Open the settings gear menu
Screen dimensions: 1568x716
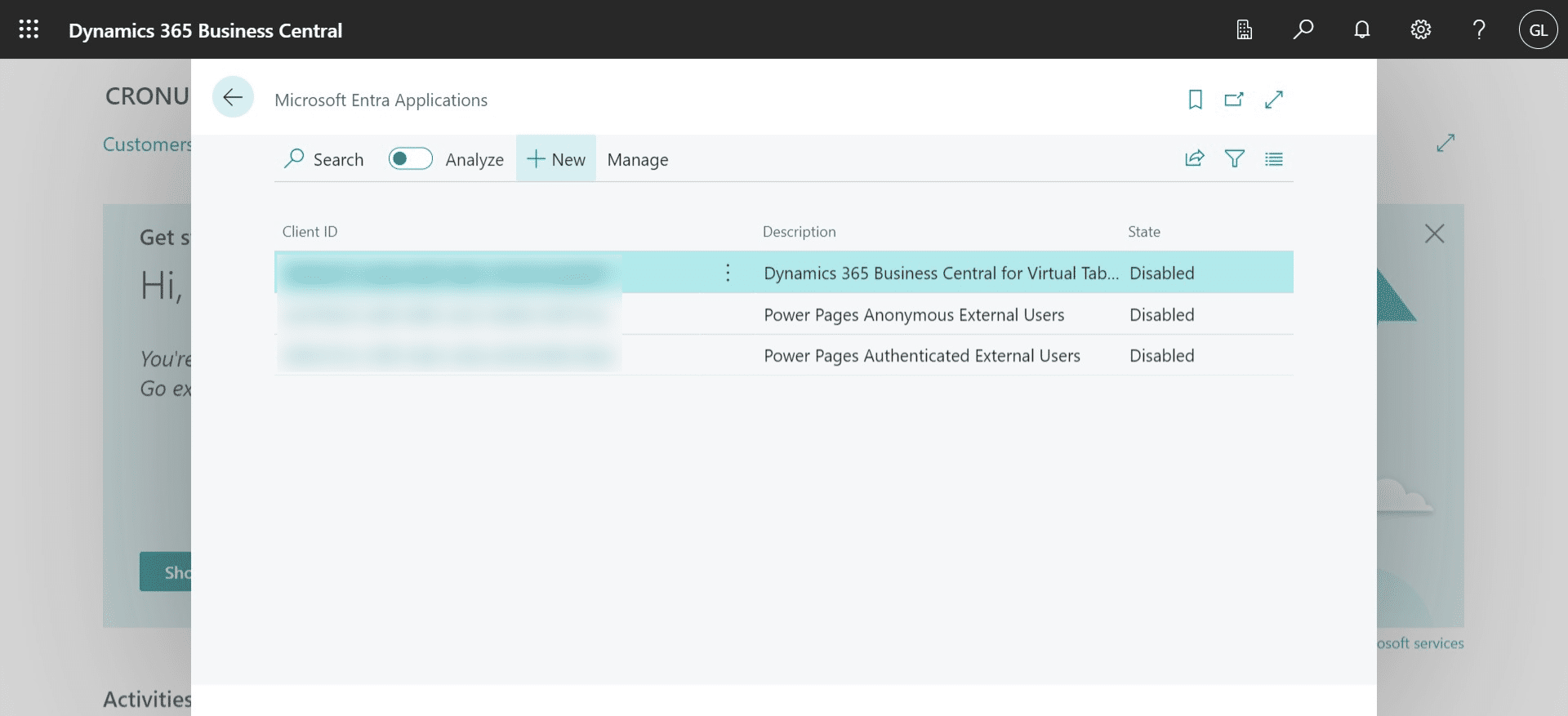pyautogui.click(x=1420, y=30)
